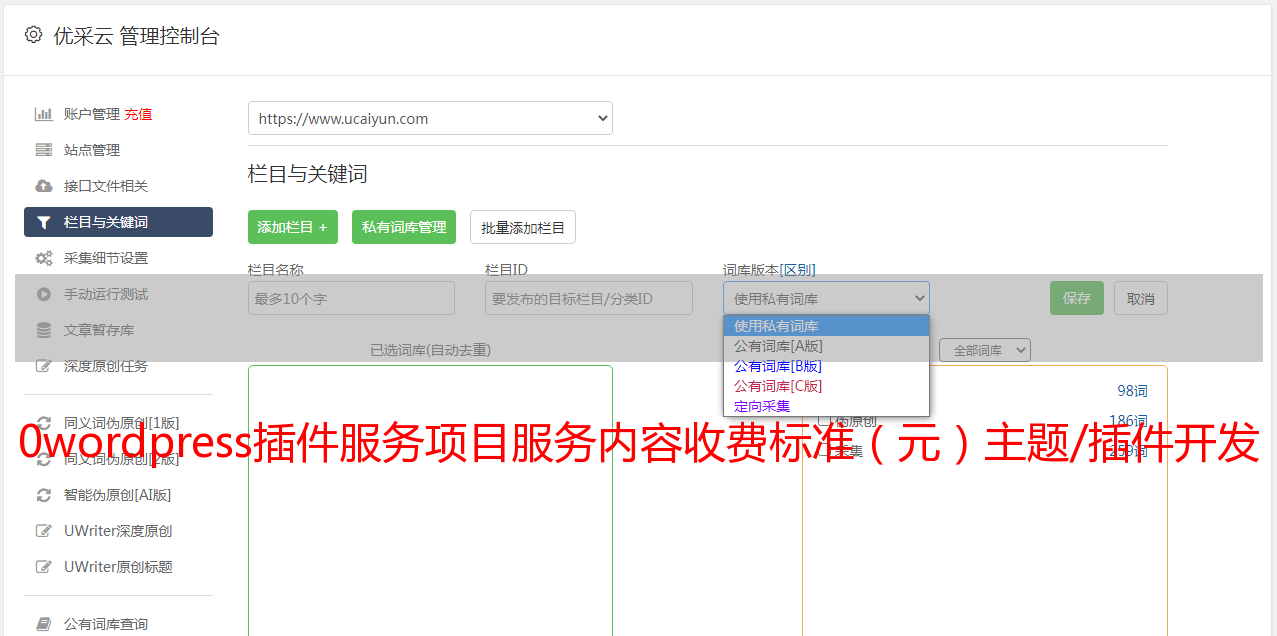Open the 全部词库 filter dropdown
The width and height of the screenshot is (1277, 636).
[x=984, y=350]
